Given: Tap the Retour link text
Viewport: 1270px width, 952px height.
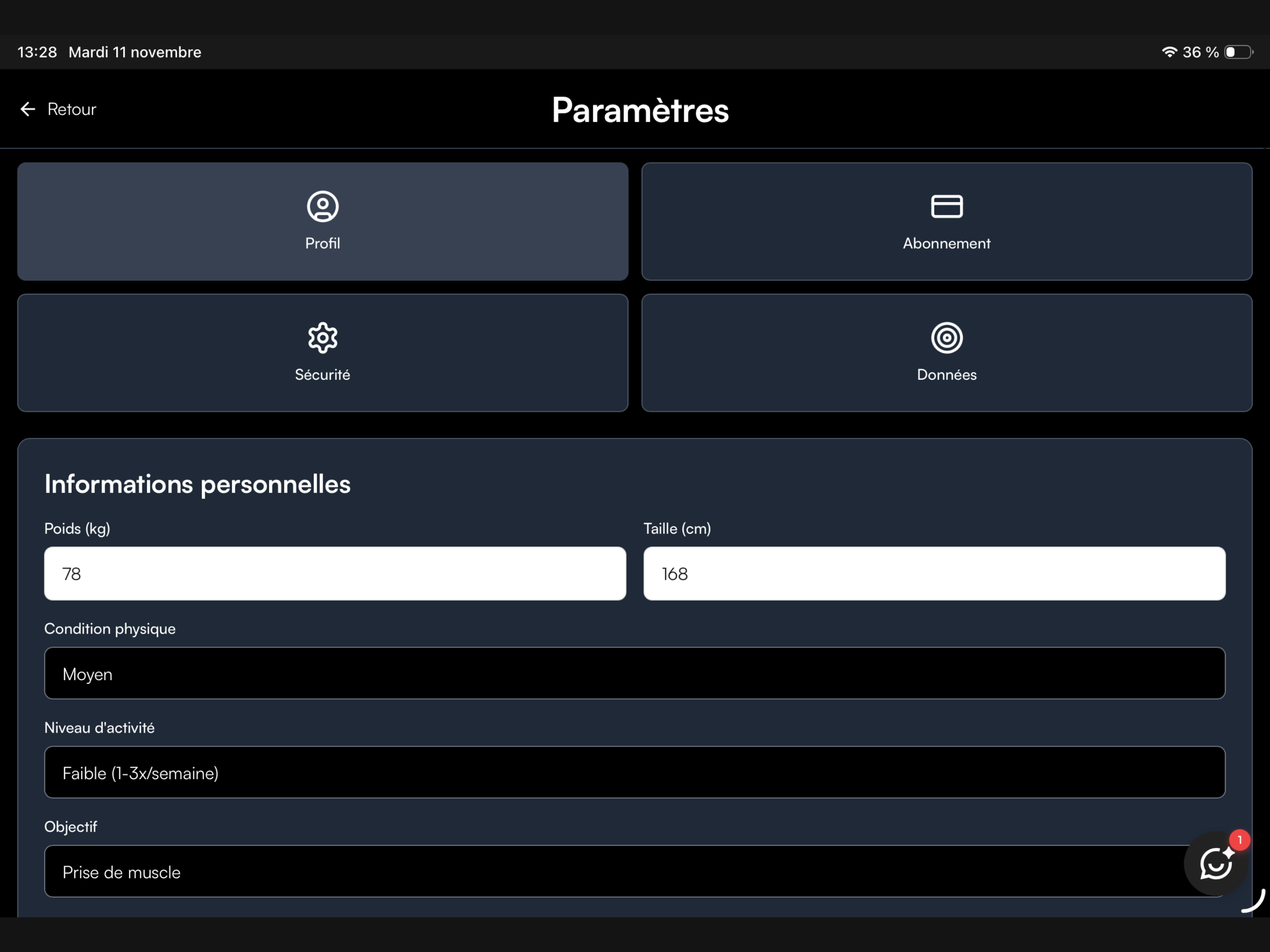Looking at the screenshot, I should [72, 109].
